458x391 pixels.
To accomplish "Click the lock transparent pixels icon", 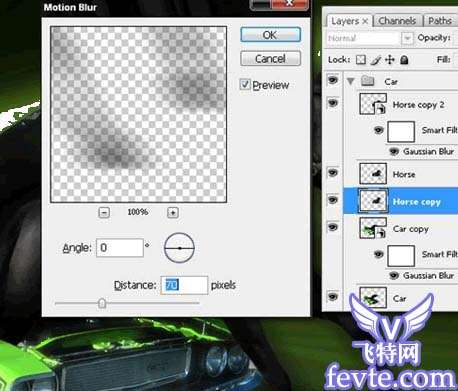I will pos(361,60).
